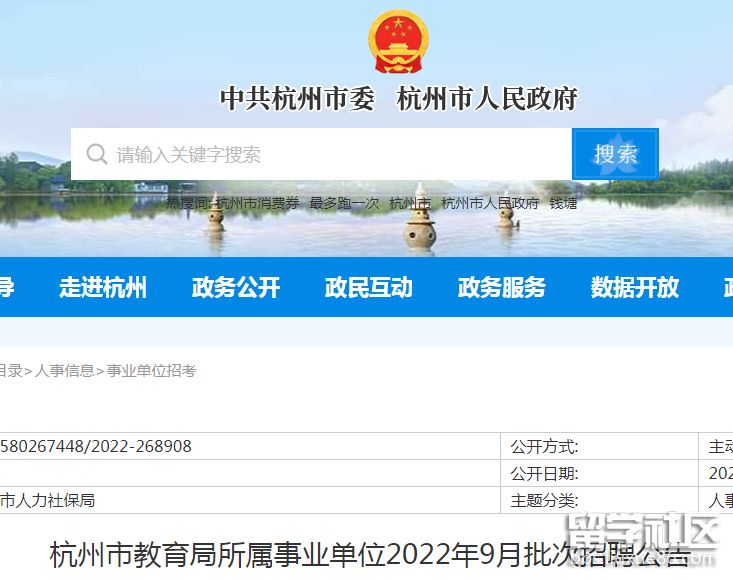The width and height of the screenshot is (733, 580).
Task: Open 事业单位招考 breadcrumb link
Action: click(151, 371)
